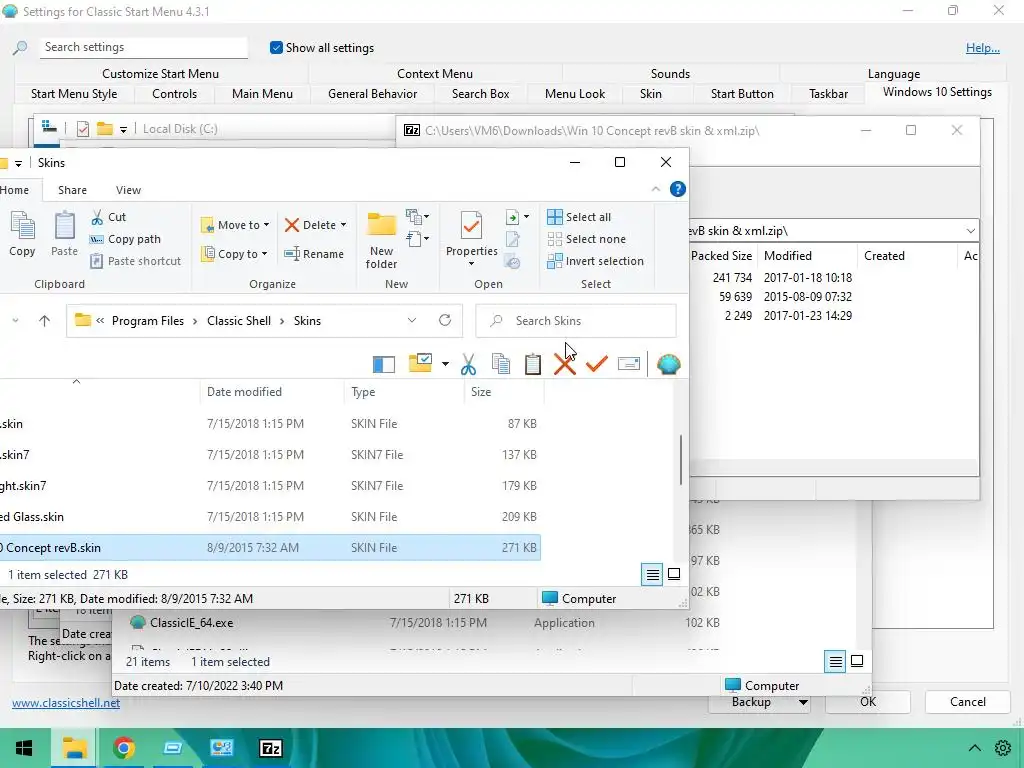
Task: Open the Menu Look tab
Action: pos(575,93)
